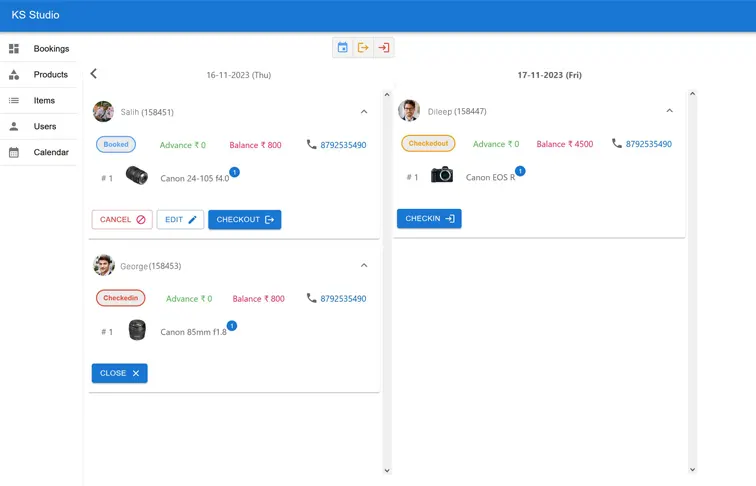The image size is (756, 486).
Task: Click George(158453) name text
Action: [x=150, y=266]
